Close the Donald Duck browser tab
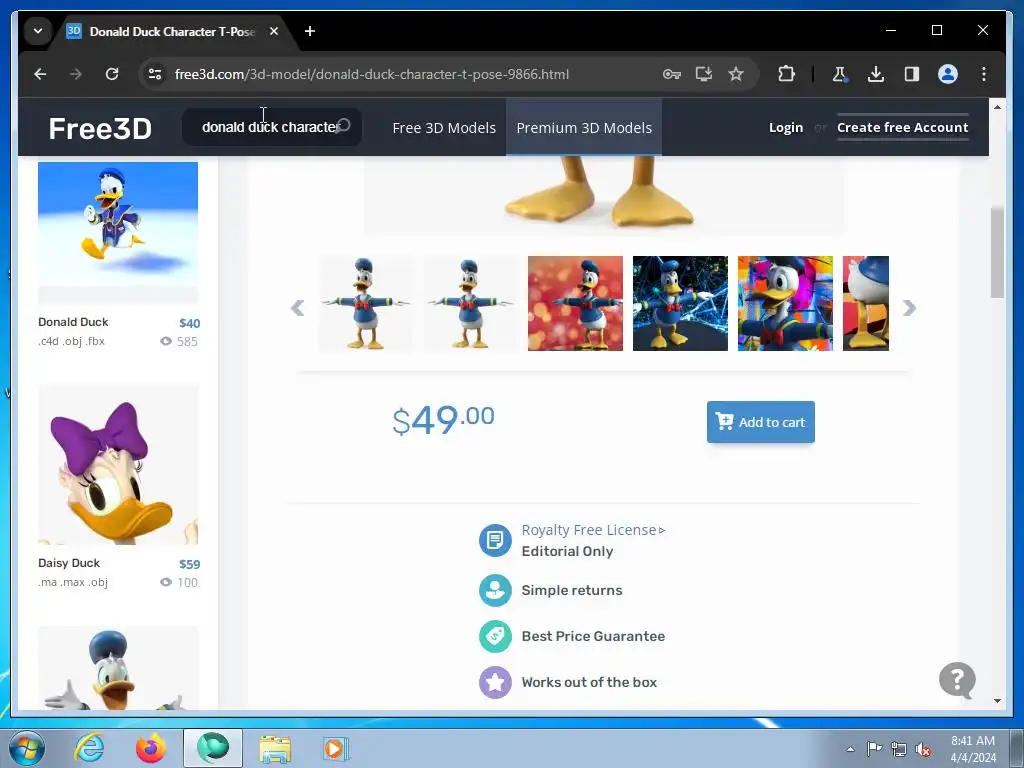The image size is (1024, 768). (274, 31)
